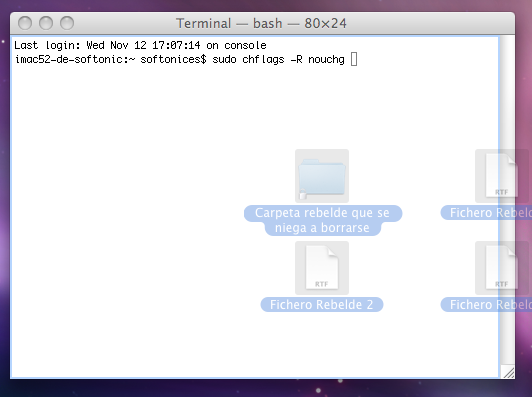
Task: Minimize the Terminal window with middle button
Action: tap(46, 23)
